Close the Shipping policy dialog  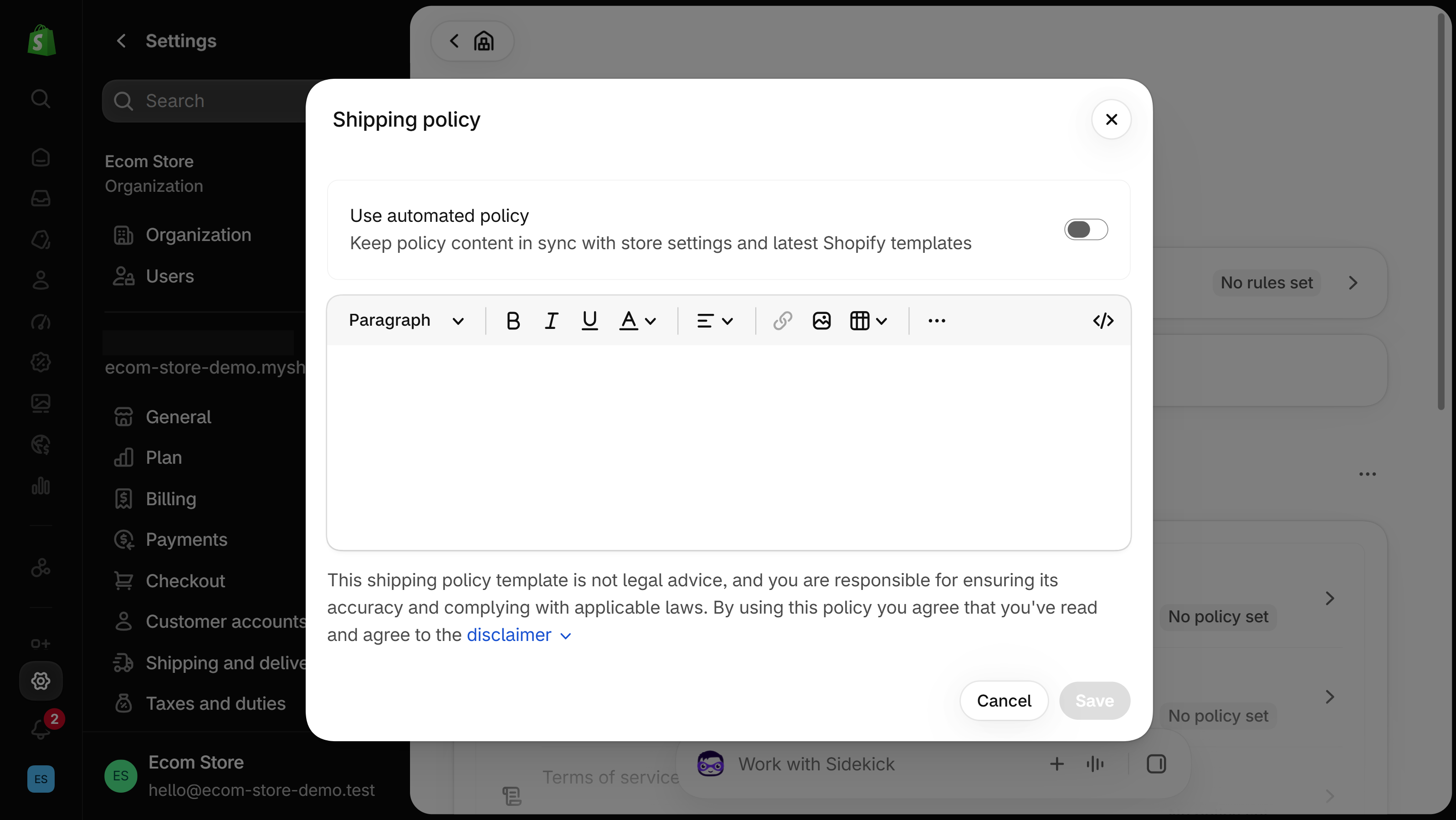pos(1111,119)
